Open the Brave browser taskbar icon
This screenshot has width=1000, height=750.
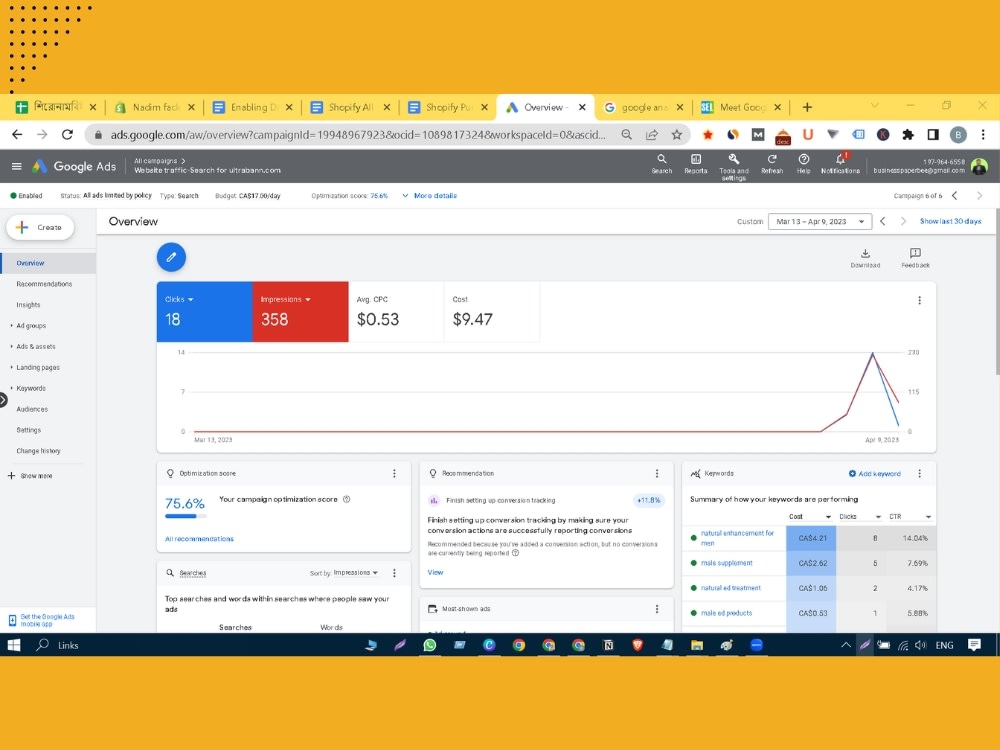pyautogui.click(x=638, y=645)
